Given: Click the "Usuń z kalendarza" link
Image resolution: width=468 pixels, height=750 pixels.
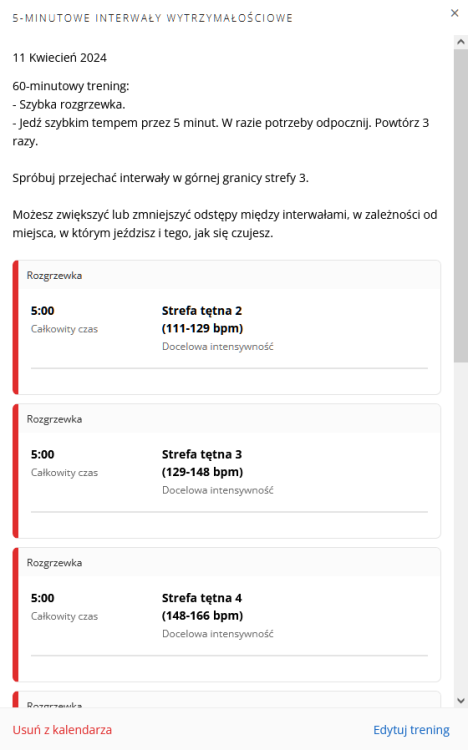Looking at the screenshot, I should (62, 730).
